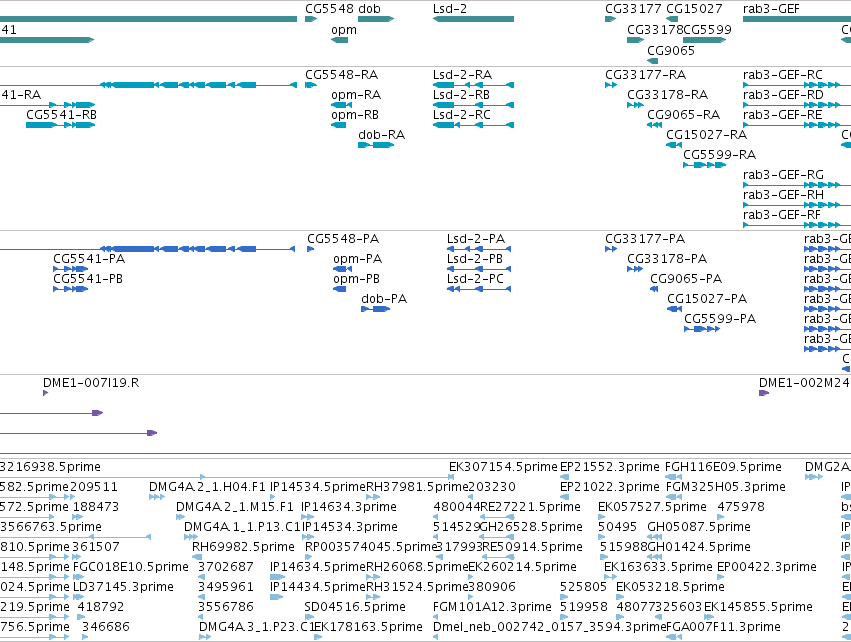Click transcript Lsd-2-RB
851x642 pixels.
[x=461, y=95]
